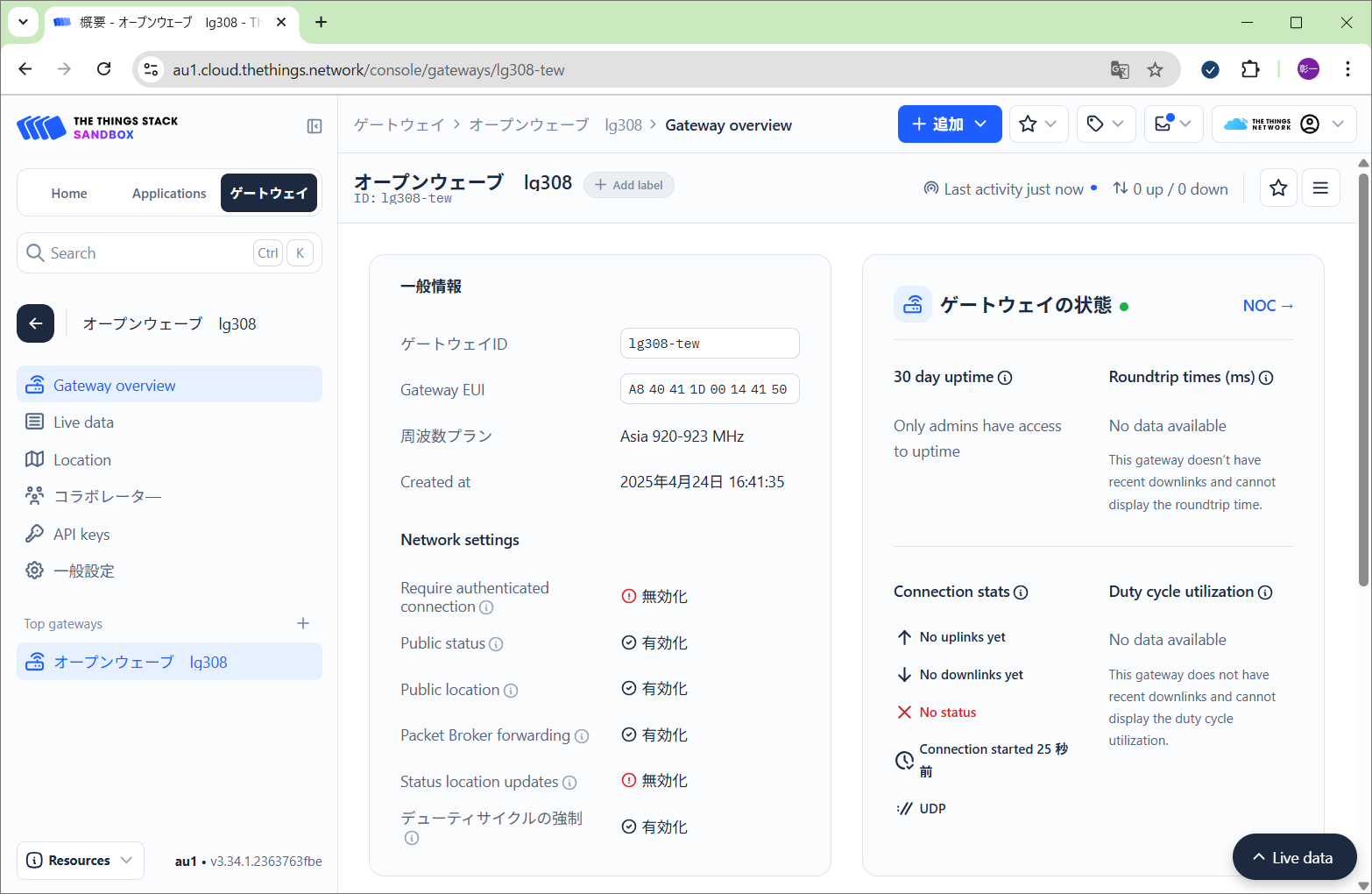Expand the bookmarks star dropdown in header
The image size is (1372, 894).
1038,124
